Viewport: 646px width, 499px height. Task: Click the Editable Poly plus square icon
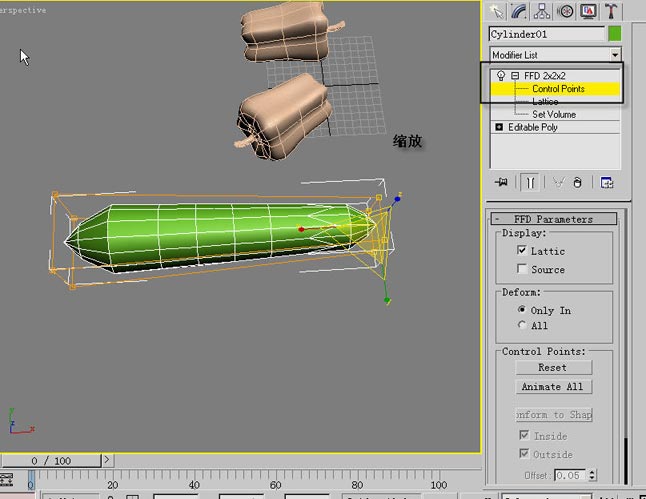(x=499, y=127)
